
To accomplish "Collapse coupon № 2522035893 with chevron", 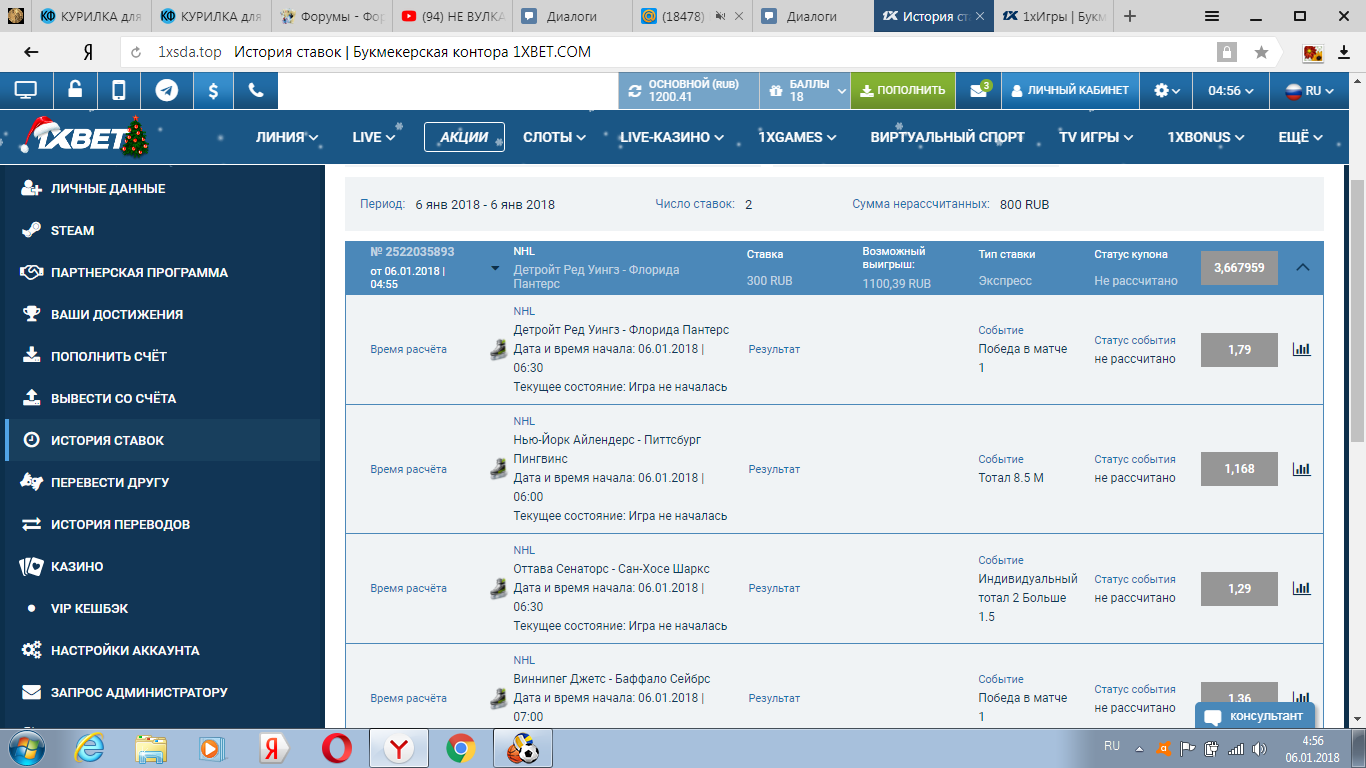I will pyautogui.click(x=1302, y=268).
